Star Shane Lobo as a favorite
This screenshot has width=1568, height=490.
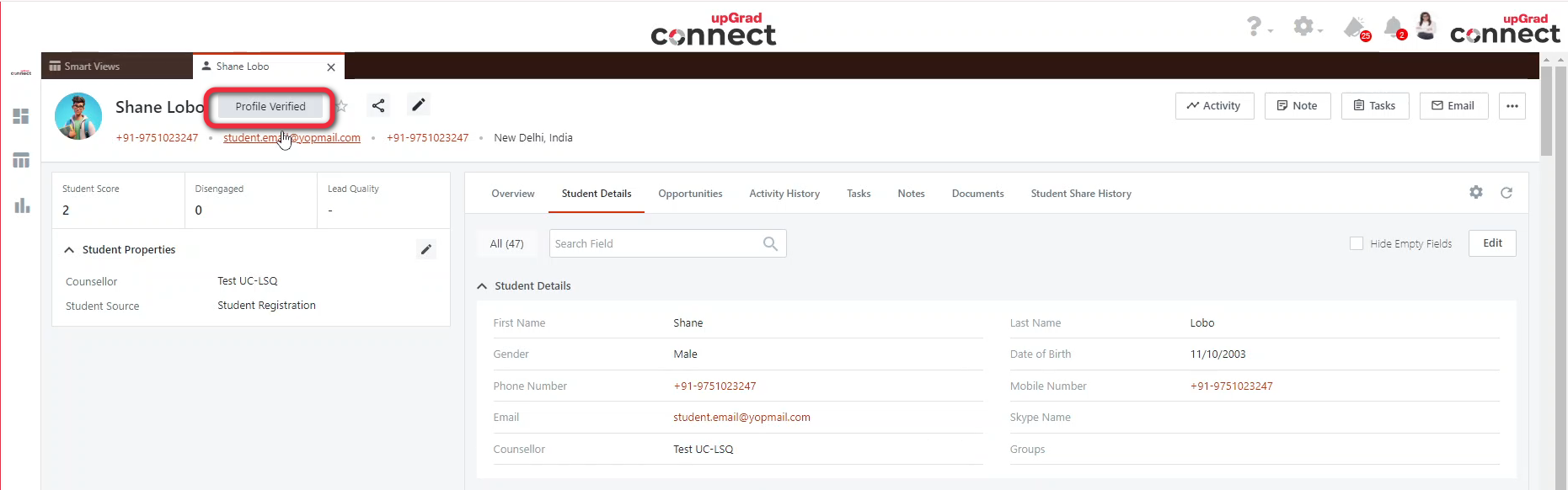342,106
